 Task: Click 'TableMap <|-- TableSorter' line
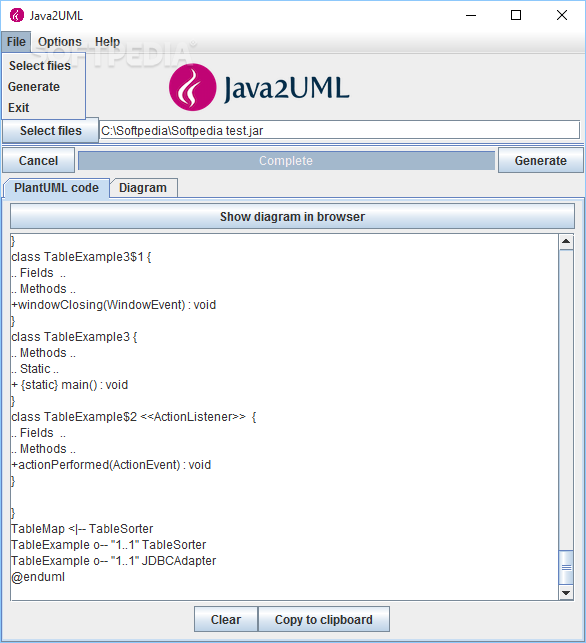point(82,529)
